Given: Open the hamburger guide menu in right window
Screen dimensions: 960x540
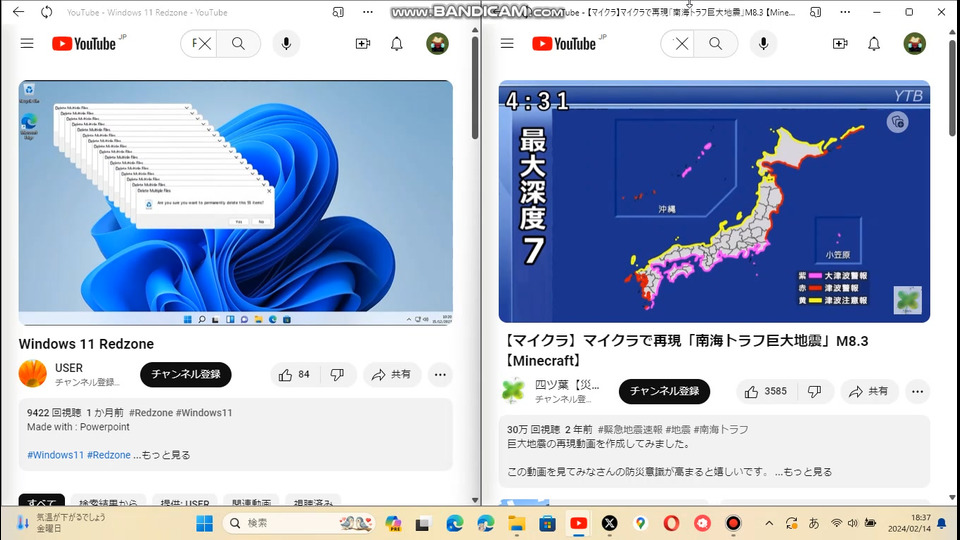Looking at the screenshot, I should click(507, 43).
